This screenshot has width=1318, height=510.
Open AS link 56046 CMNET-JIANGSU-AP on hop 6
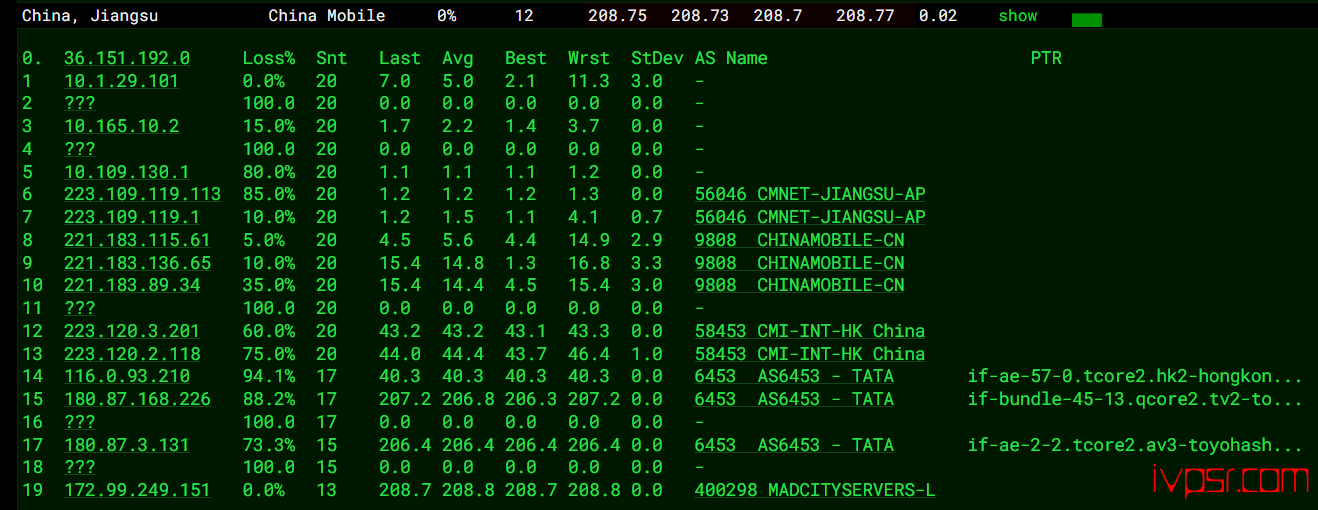coord(810,194)
